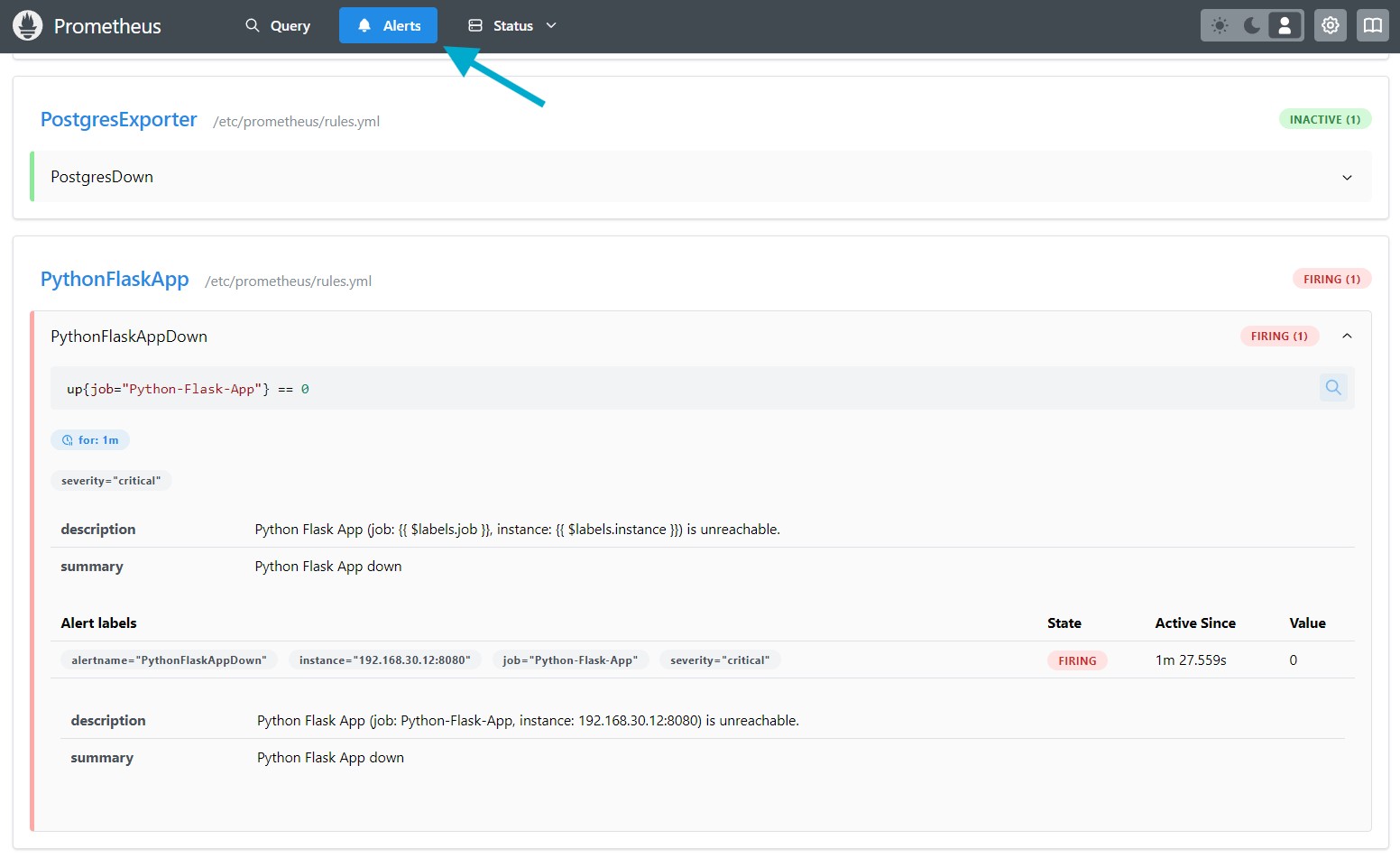Viewport: 1400px width, 858px height.
Task: Click the INACTIVE (1) badge
Action: [1324, 119]
